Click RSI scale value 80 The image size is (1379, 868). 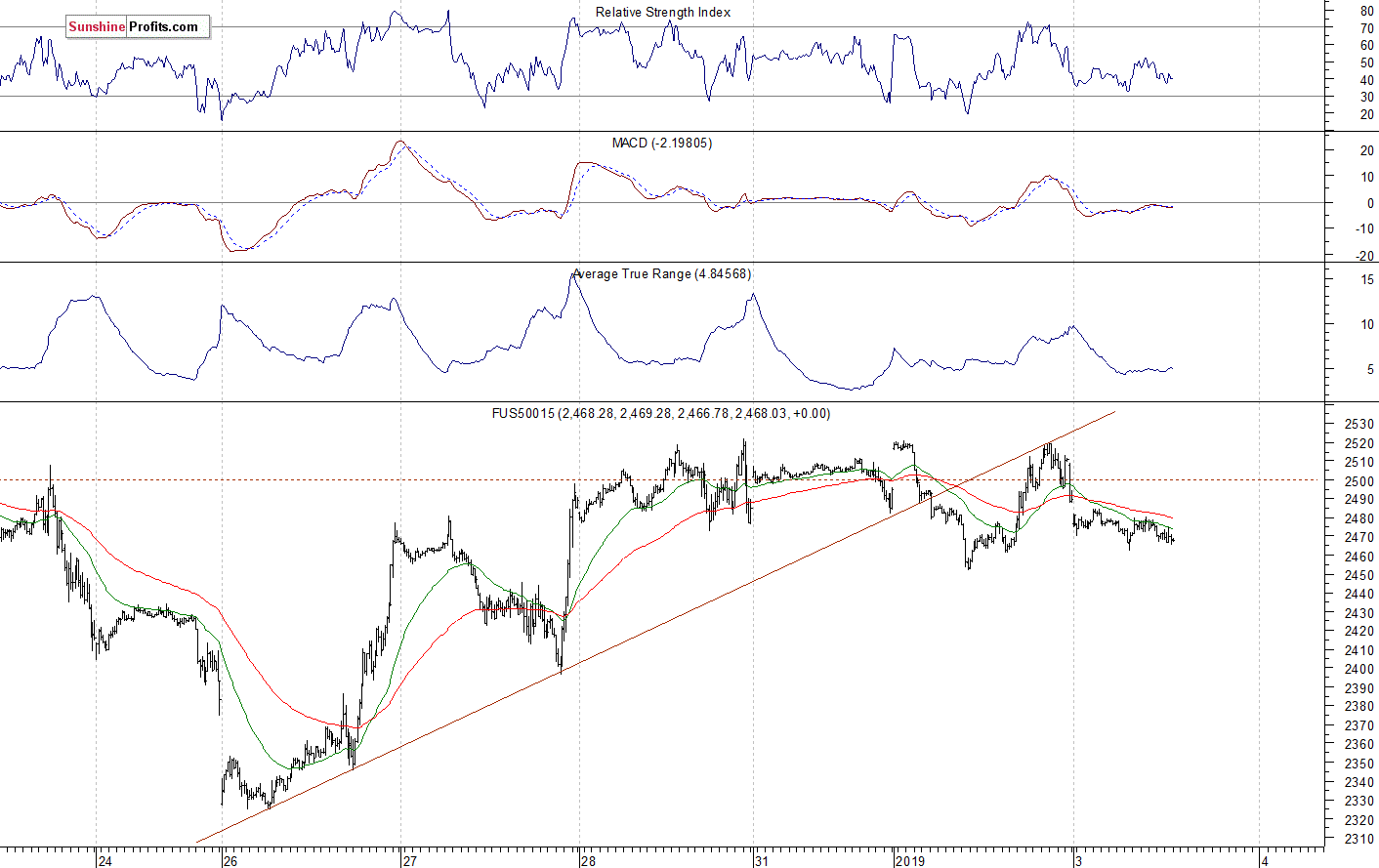1367,12
